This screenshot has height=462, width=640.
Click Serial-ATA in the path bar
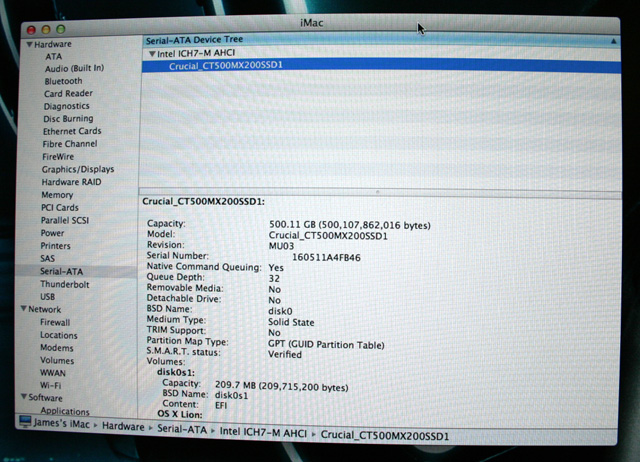[x=182, y=429]
